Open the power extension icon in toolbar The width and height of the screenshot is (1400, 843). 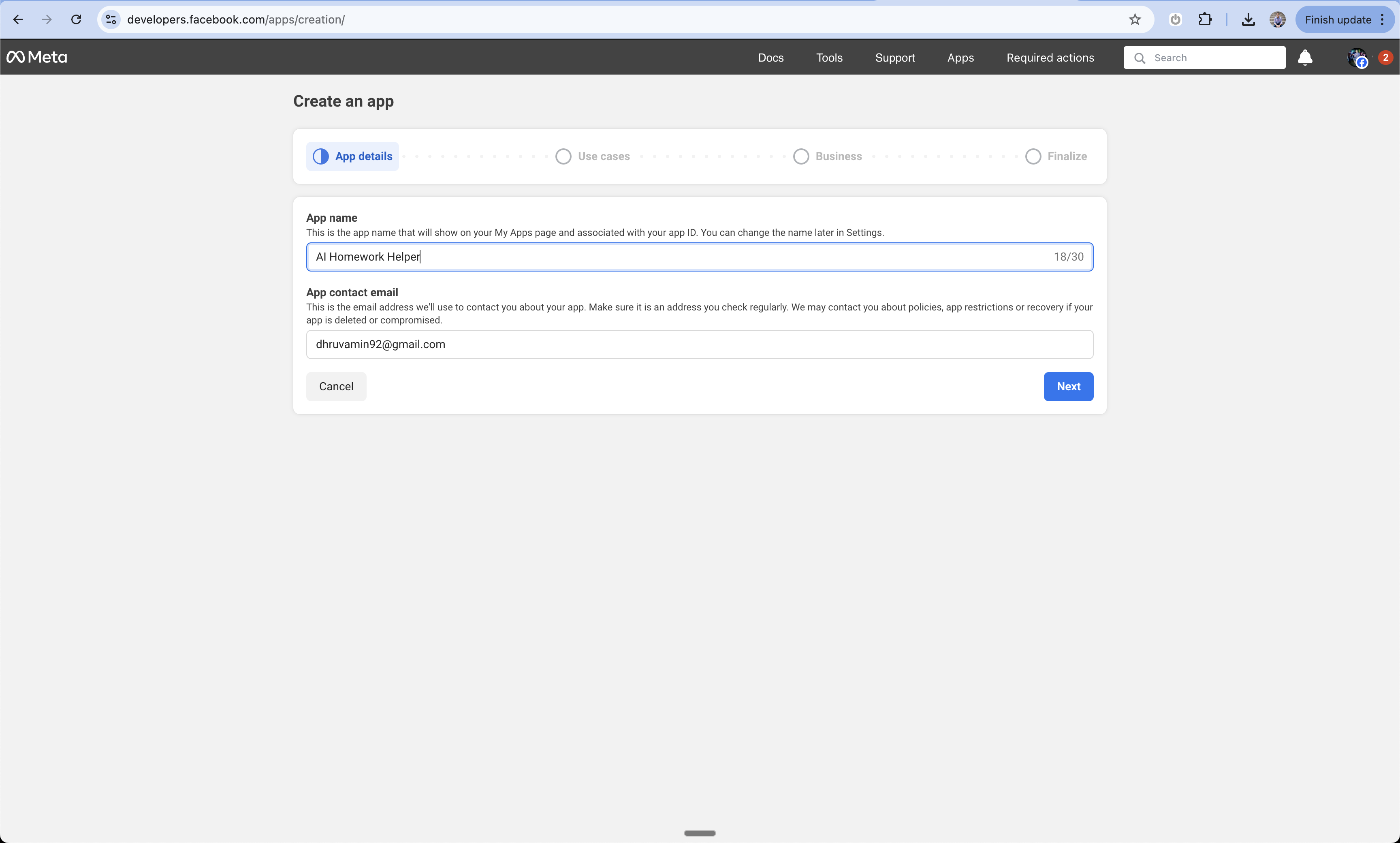1175,20
